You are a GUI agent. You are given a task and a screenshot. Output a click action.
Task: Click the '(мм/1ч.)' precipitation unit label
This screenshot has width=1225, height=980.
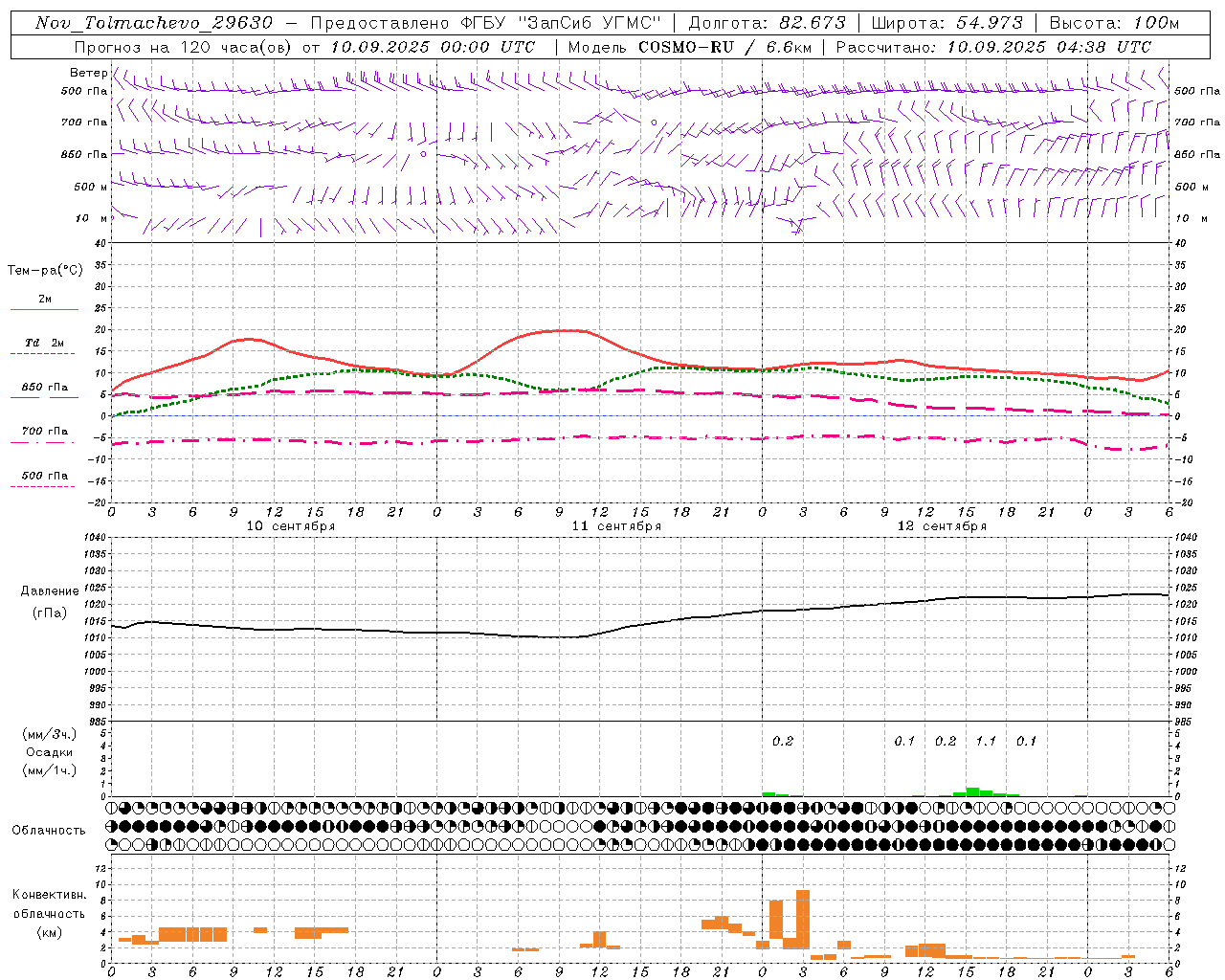click(x=50, y=770)
